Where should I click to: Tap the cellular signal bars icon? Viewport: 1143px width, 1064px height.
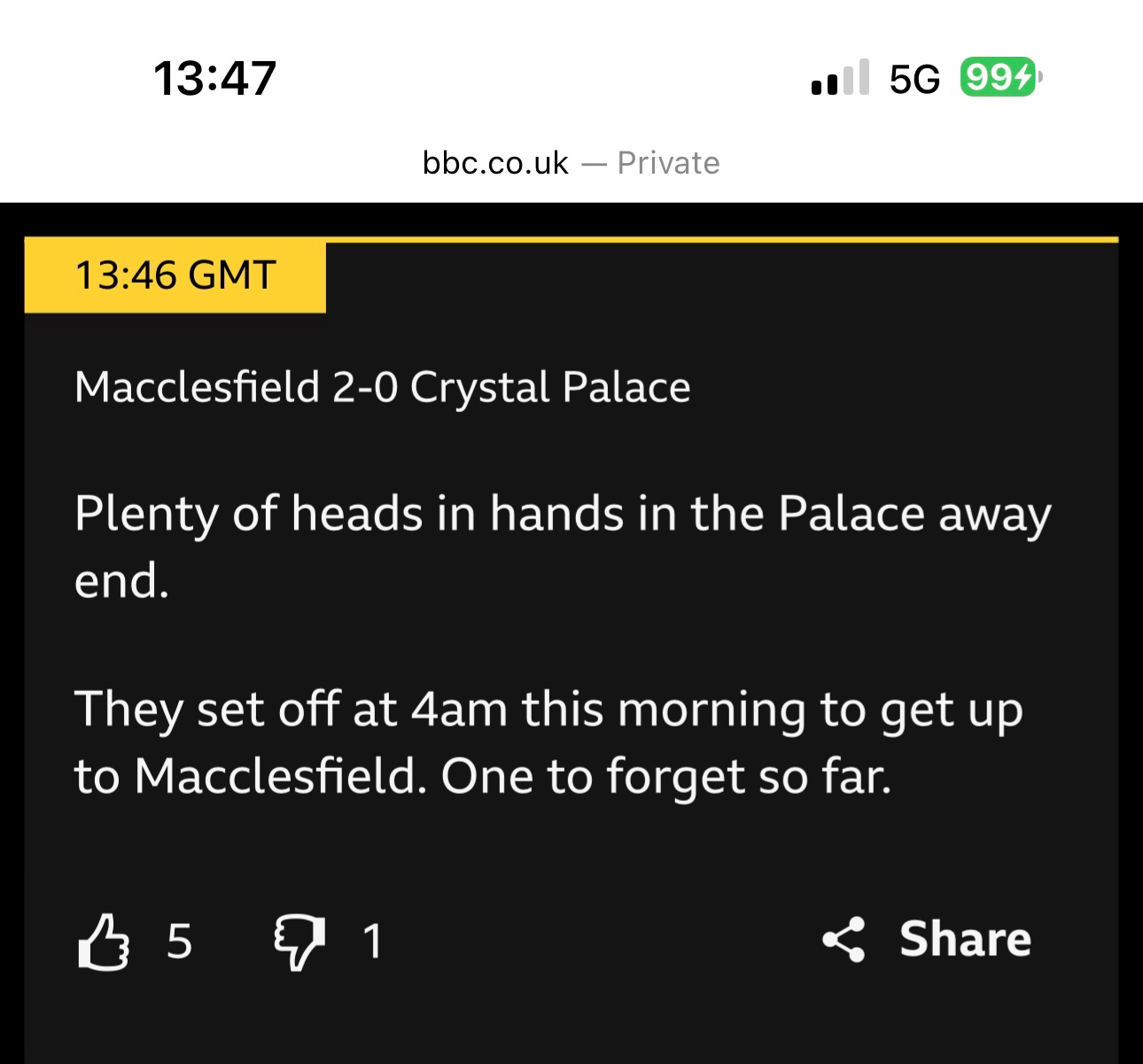coord(839,79)
